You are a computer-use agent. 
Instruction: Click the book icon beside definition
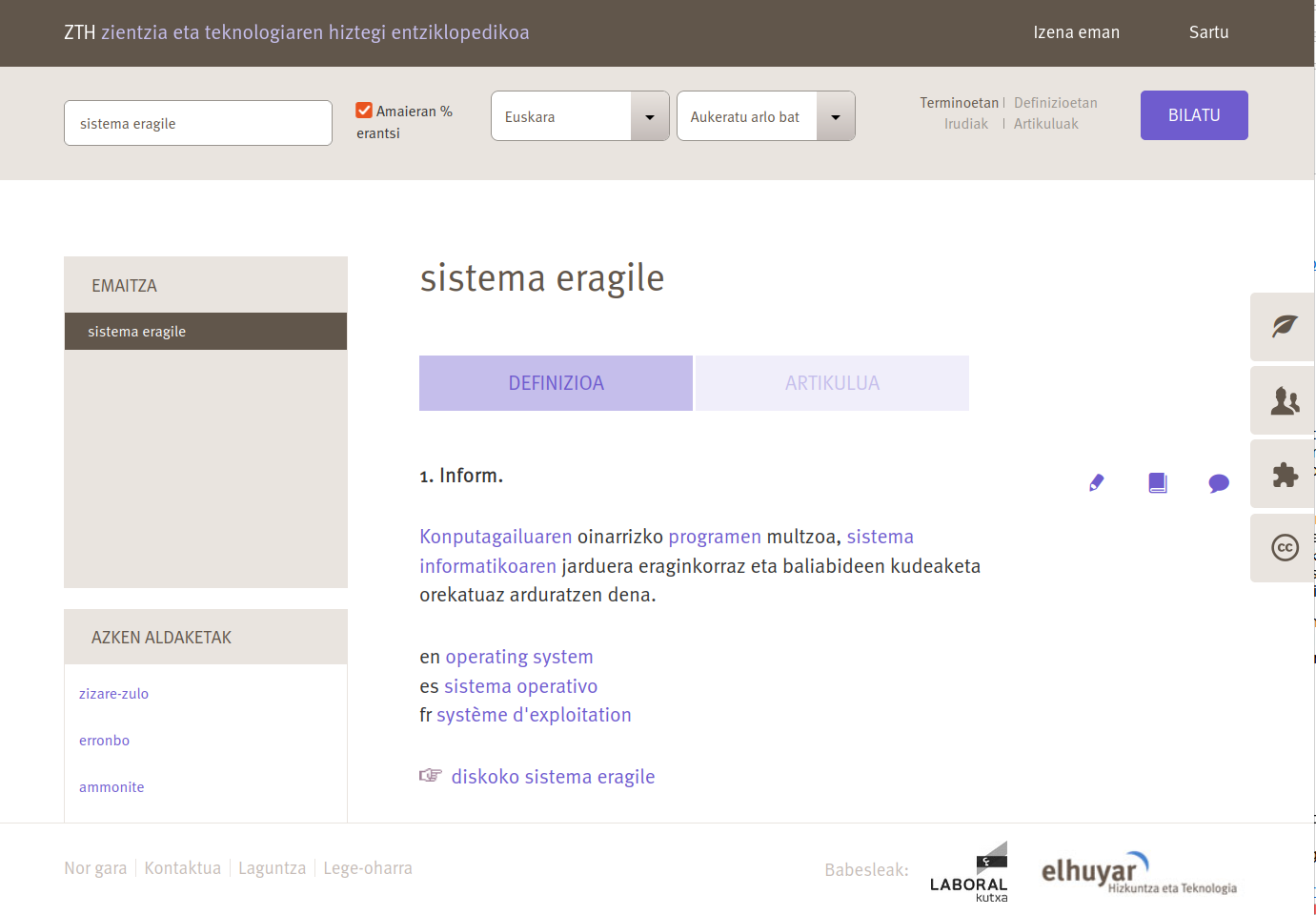pos(1157,483)
